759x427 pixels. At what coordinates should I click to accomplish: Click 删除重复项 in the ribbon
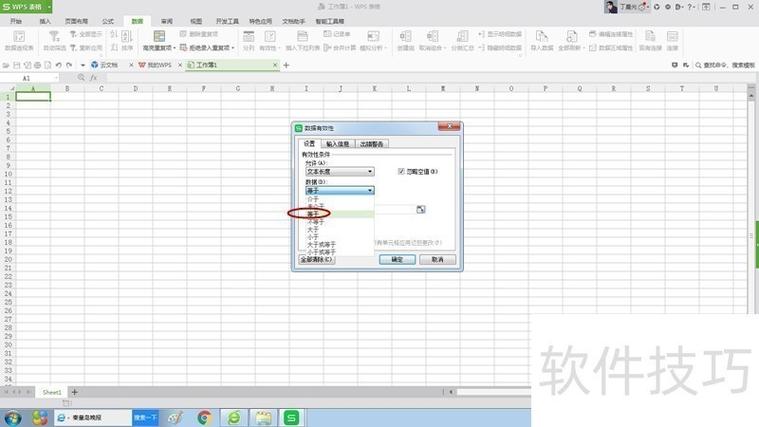pyautogui.click(x=199, y=34)
